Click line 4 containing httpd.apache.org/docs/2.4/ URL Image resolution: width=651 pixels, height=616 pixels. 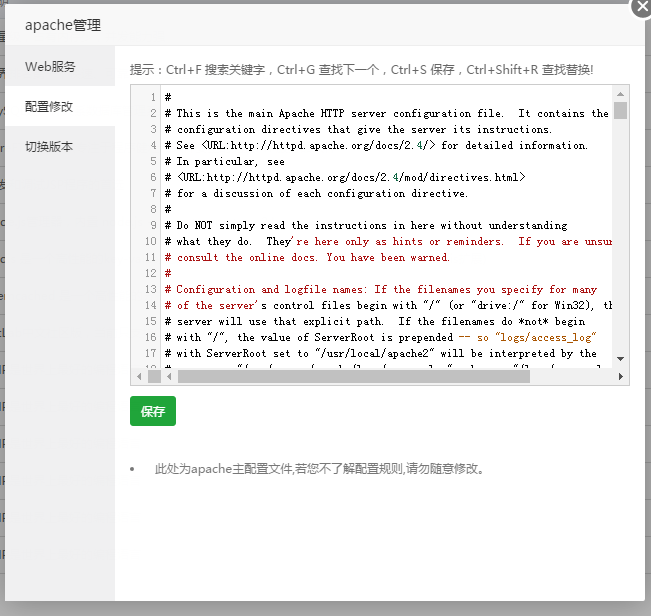click(376, 145)
